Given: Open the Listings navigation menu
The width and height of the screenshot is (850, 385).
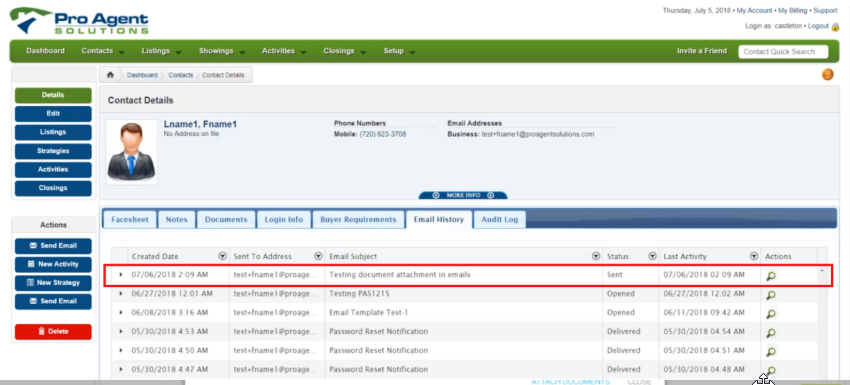Looking at the screenshot, I should (x=162, y=51).
